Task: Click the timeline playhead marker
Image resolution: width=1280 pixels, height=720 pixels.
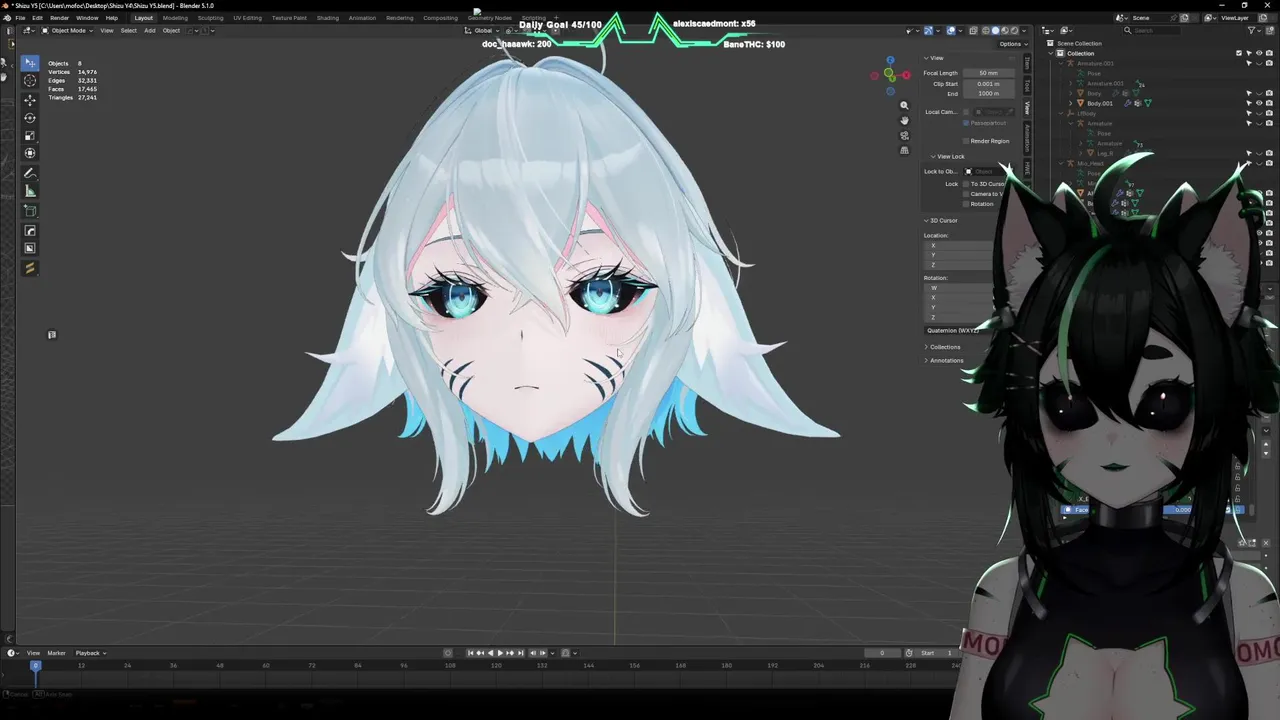Action: [x=36, y=665]
